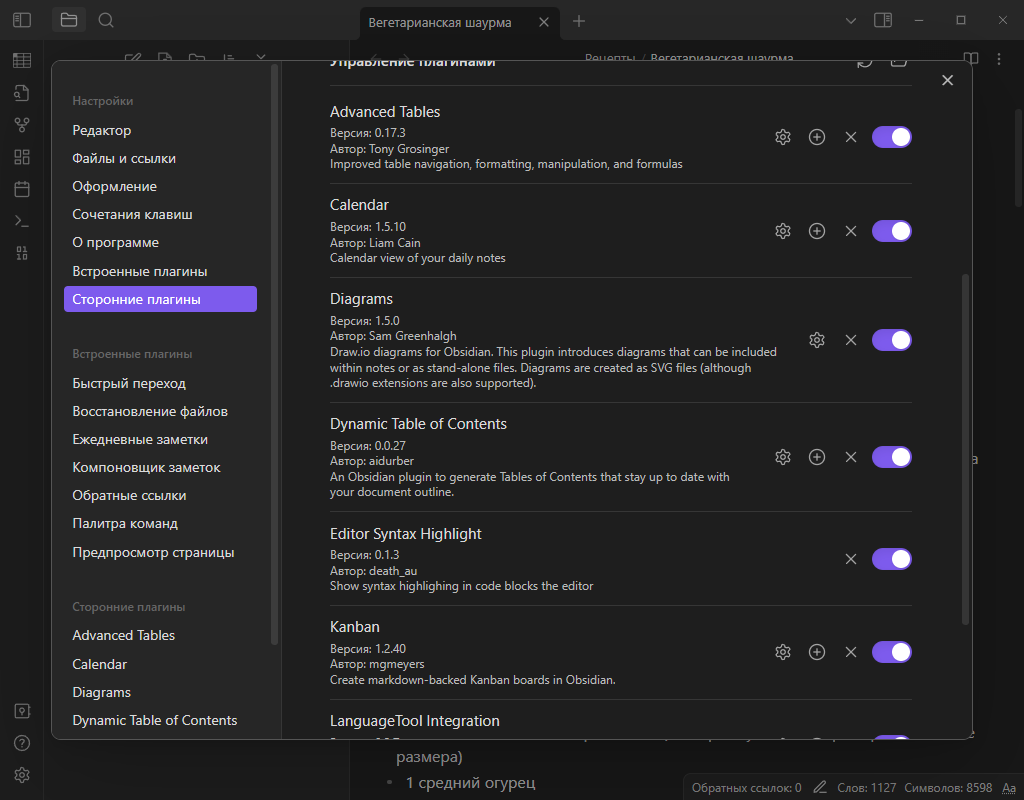Image resolution: width=1024 pixels, height=800 pixels.
Task: Open Kanban plugin settings gear
Action: pos(782,652)
